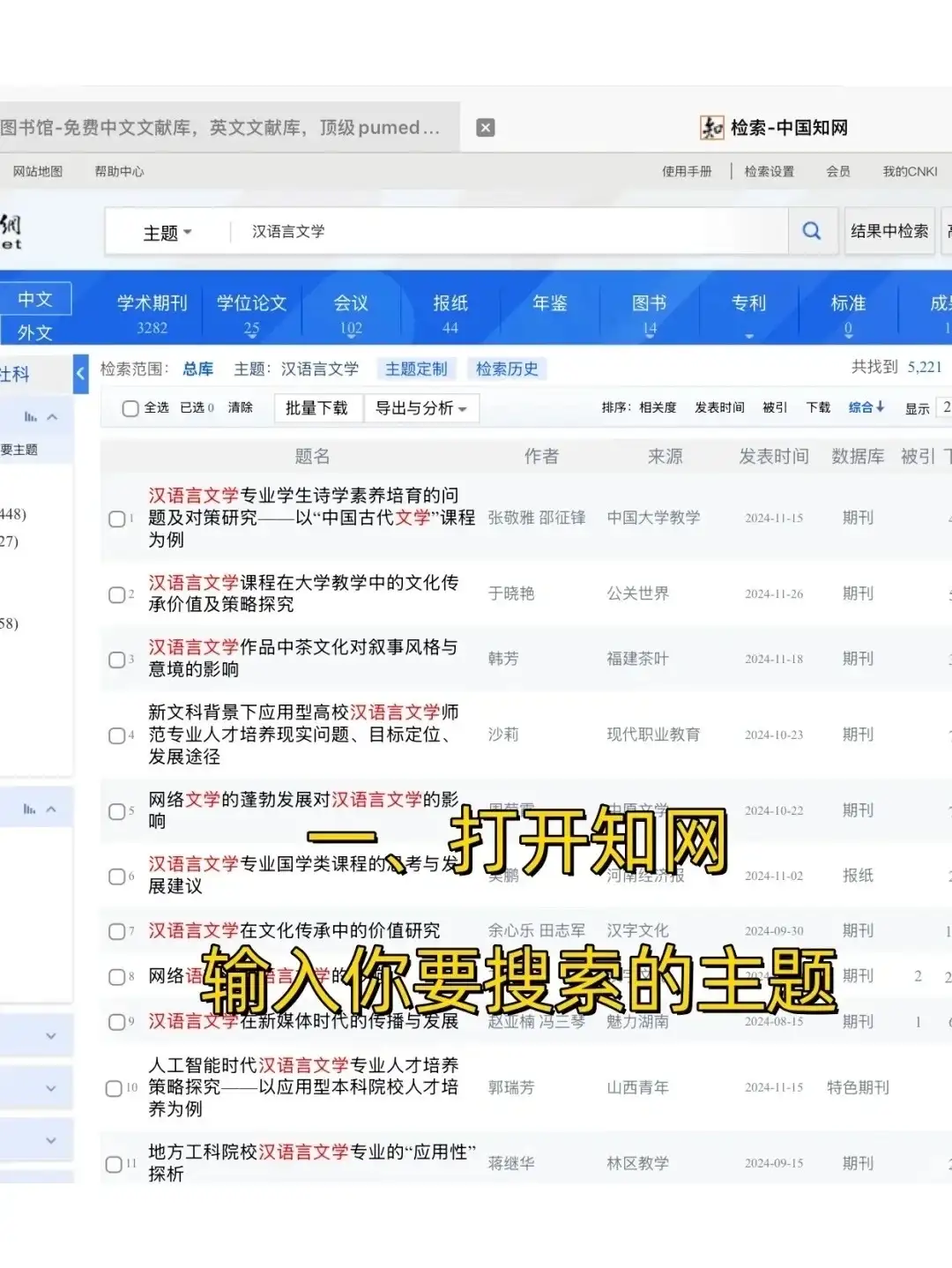Check the first search result's checkbox
This screenshot has height=1268, width=952.
point(117,518)
